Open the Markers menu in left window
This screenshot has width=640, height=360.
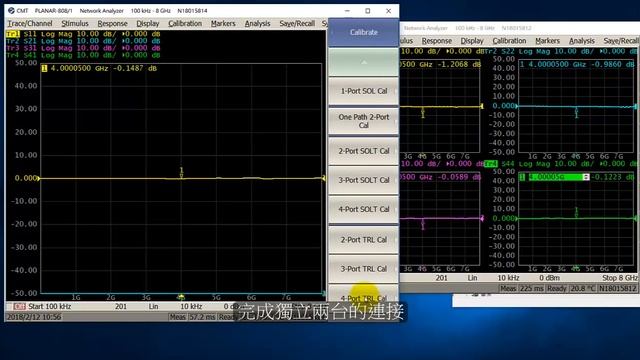point(223,24)
